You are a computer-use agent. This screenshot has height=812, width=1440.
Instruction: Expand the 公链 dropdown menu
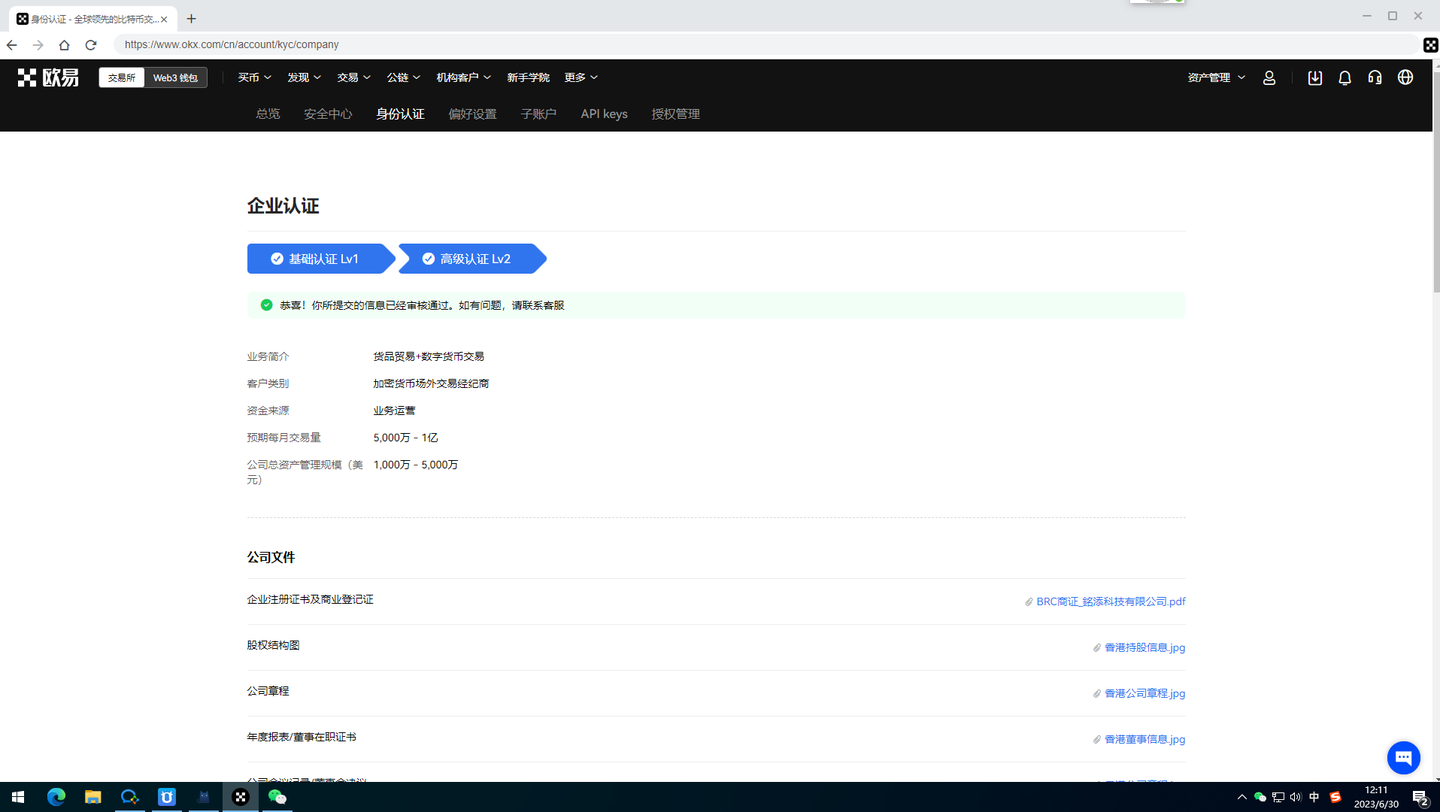(404, 77)
